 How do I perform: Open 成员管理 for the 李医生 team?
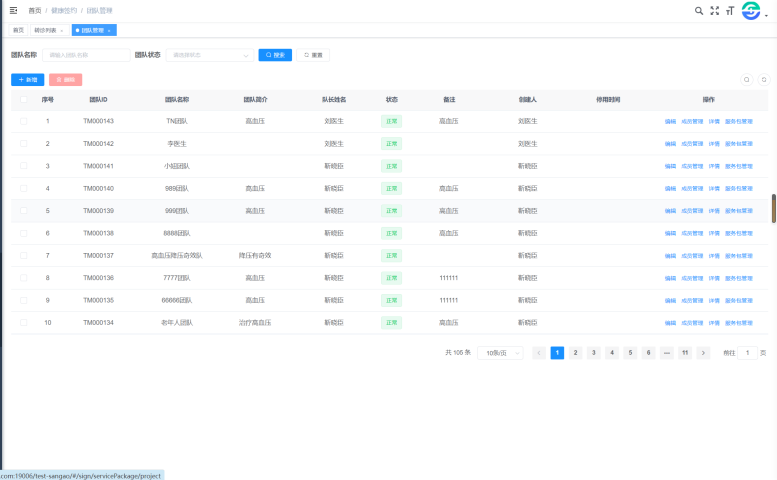692,144
